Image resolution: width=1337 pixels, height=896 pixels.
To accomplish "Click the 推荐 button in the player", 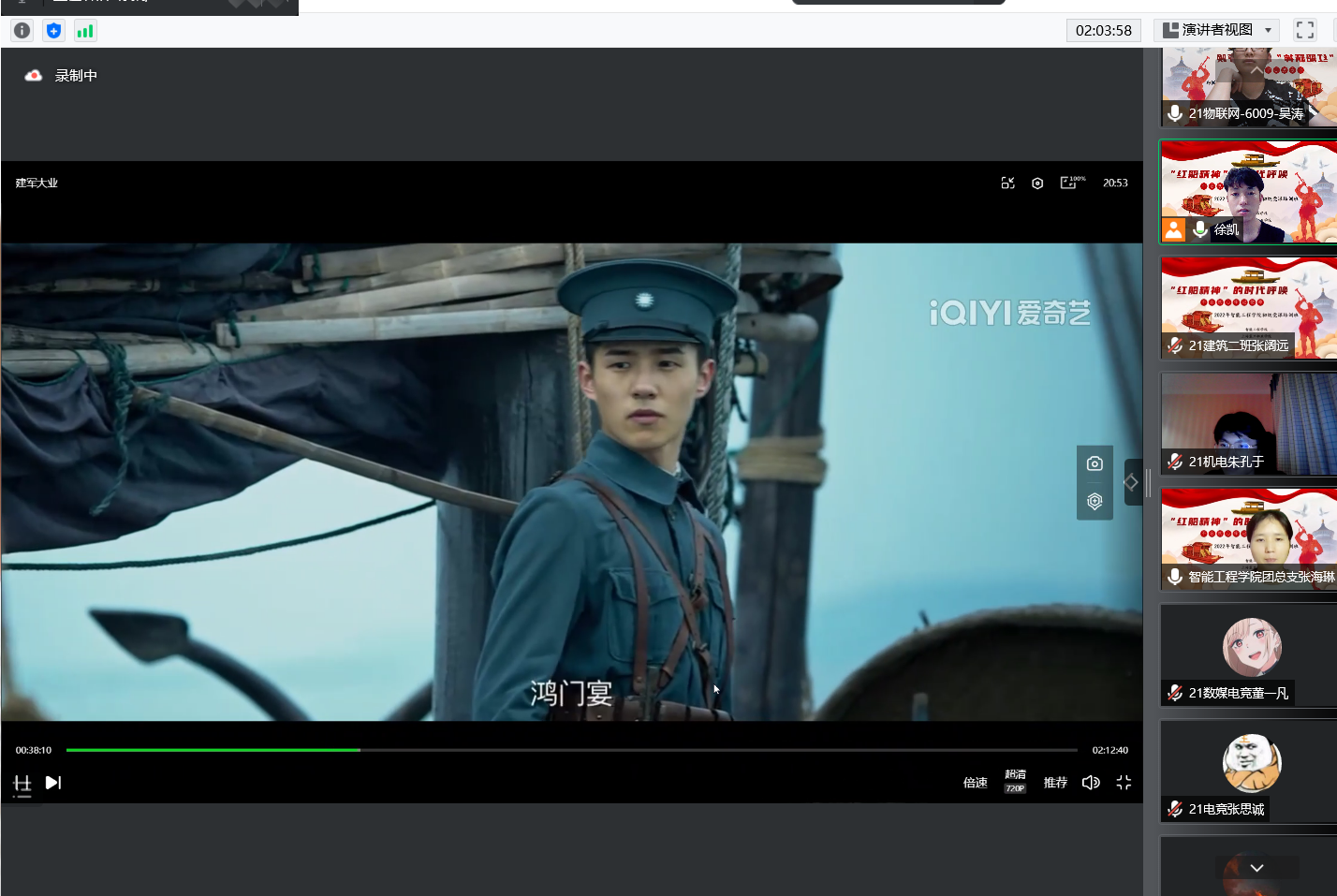I will click(1055, 783).
